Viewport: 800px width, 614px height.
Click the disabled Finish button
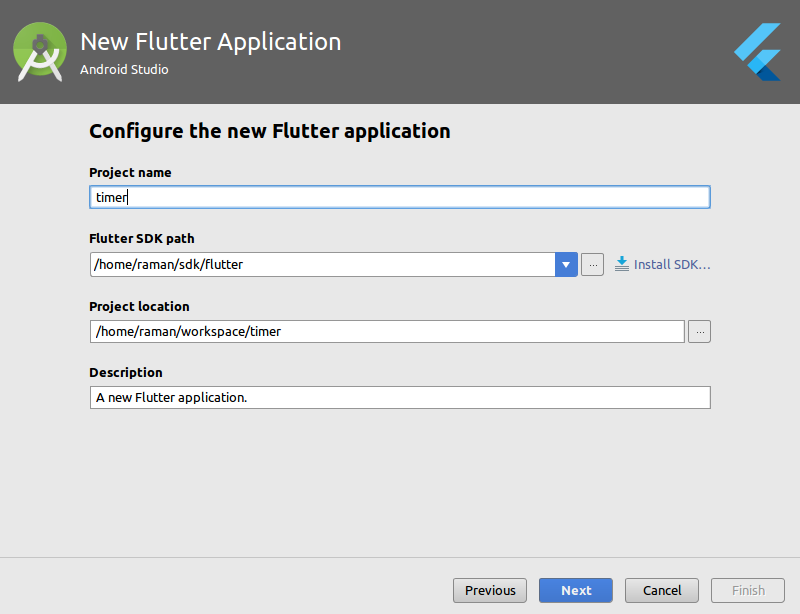(748, 591)
